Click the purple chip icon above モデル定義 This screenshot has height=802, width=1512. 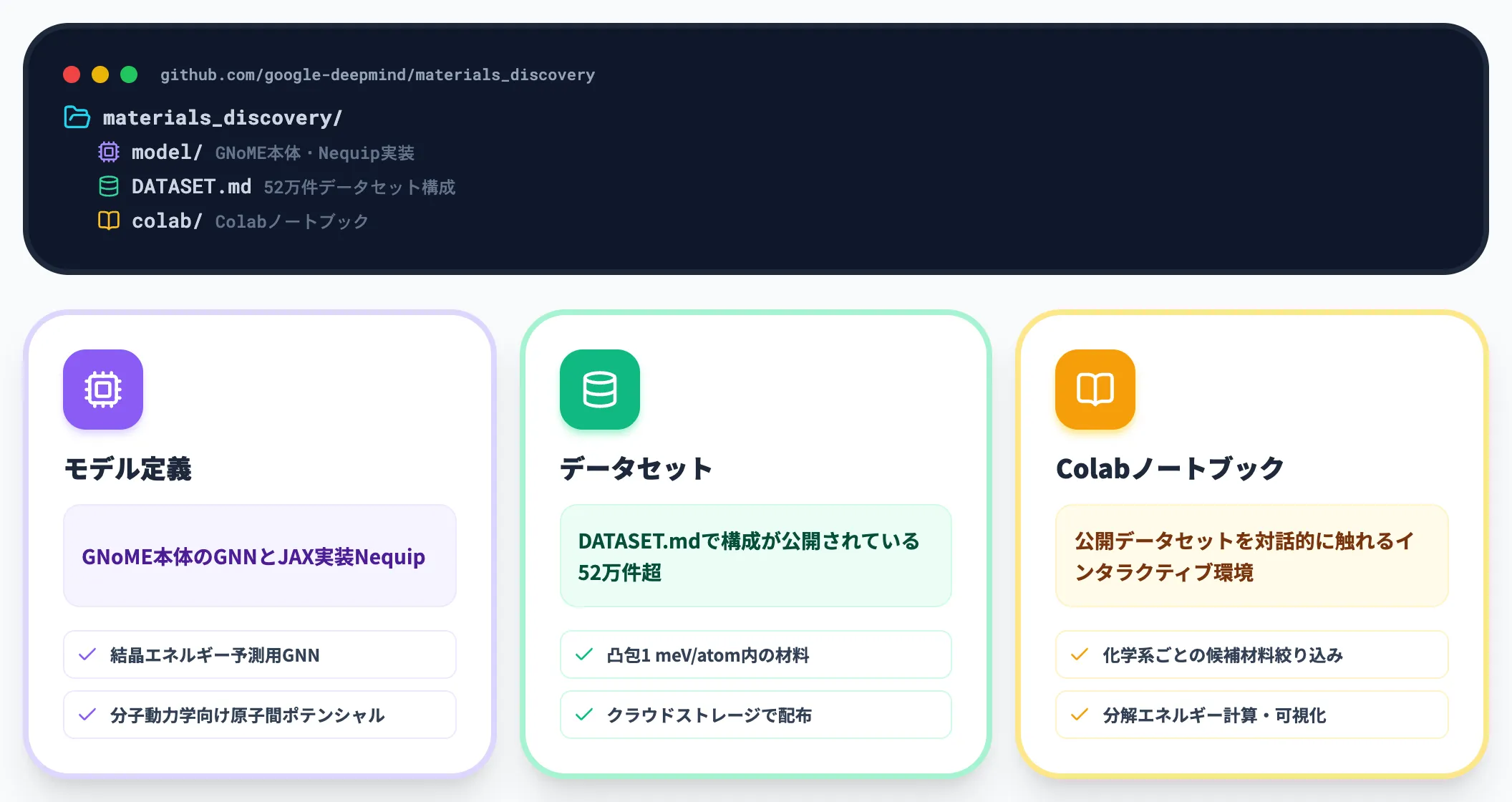[103, 390]
